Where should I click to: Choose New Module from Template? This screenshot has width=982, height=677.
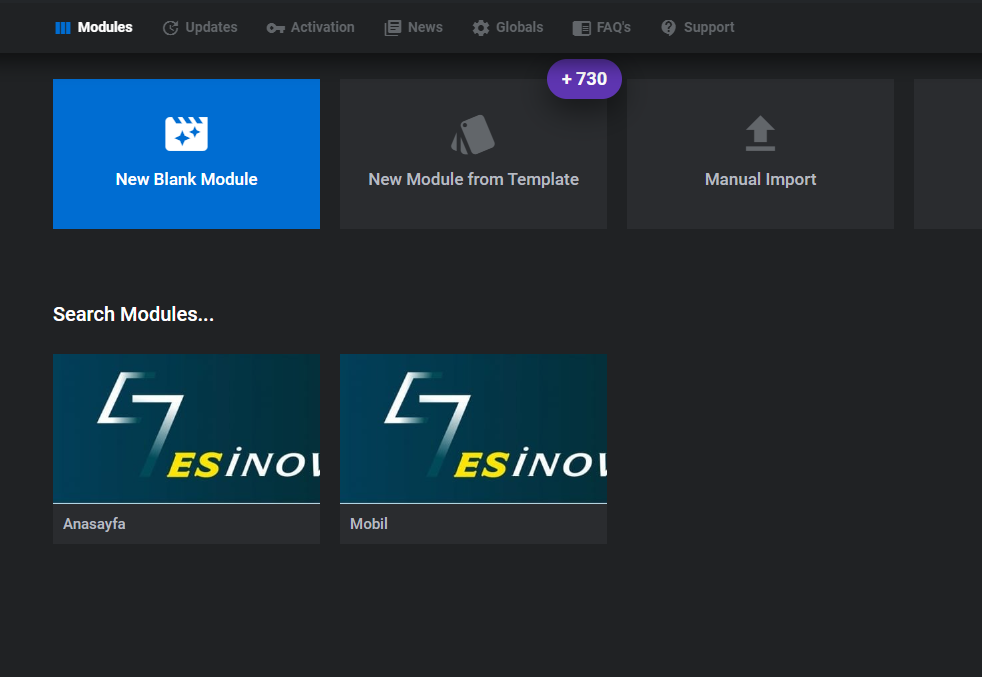(473, 154)
